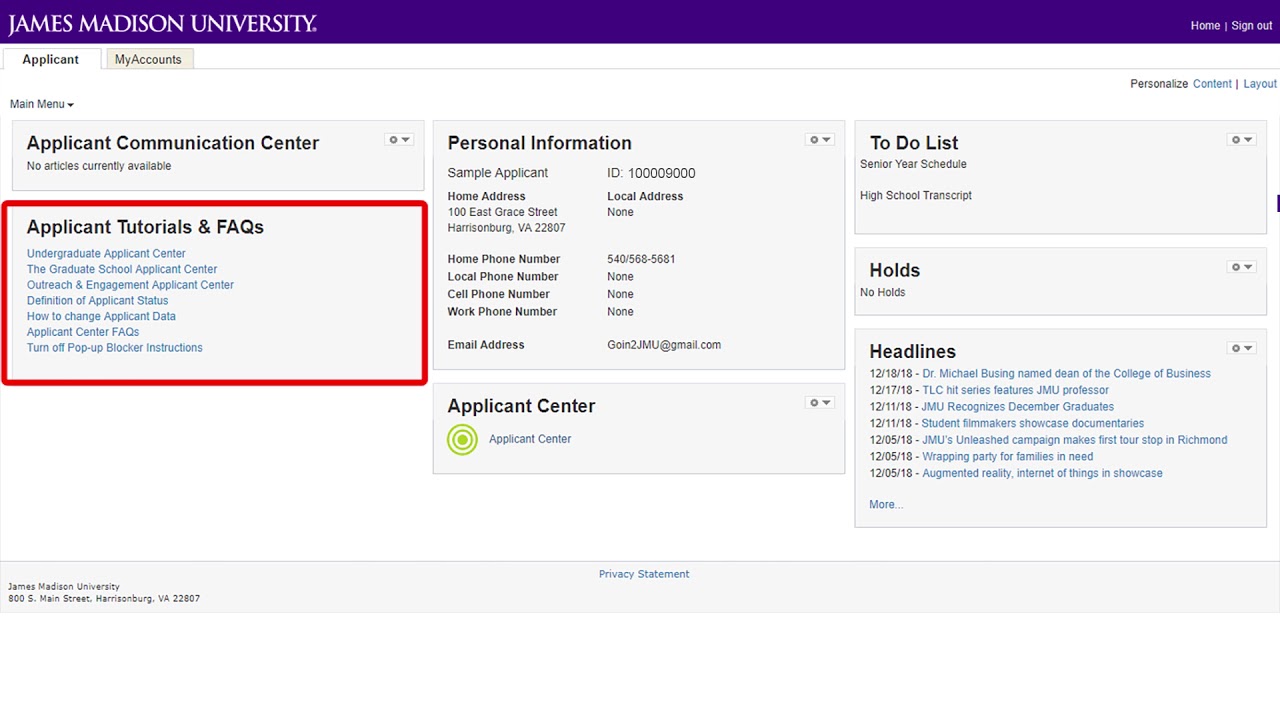Click the Personal Information heading
This screenshot has height=720, width=1280.
(540, 143)
